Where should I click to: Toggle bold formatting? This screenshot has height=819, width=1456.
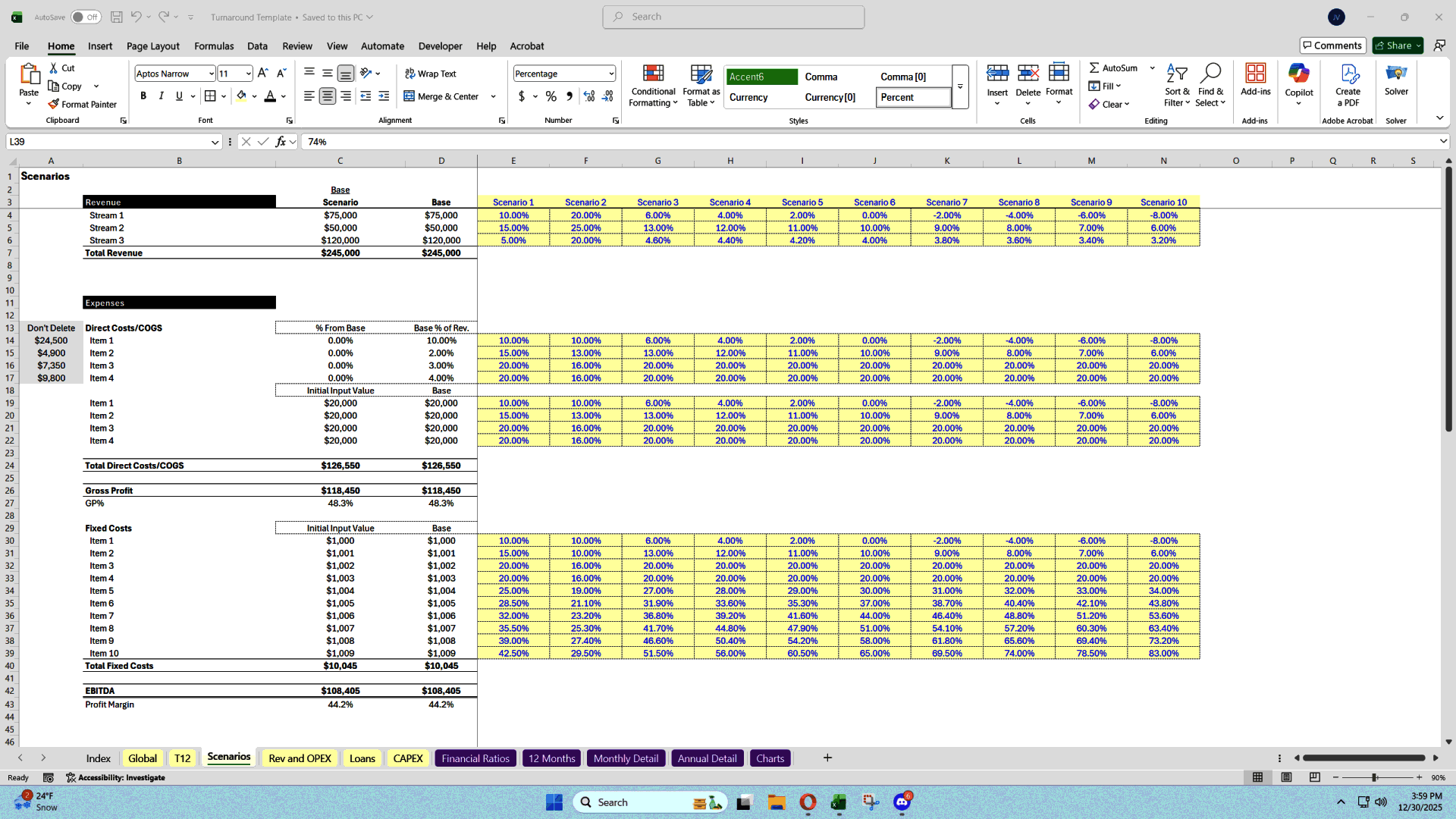[x=143, y=96]
